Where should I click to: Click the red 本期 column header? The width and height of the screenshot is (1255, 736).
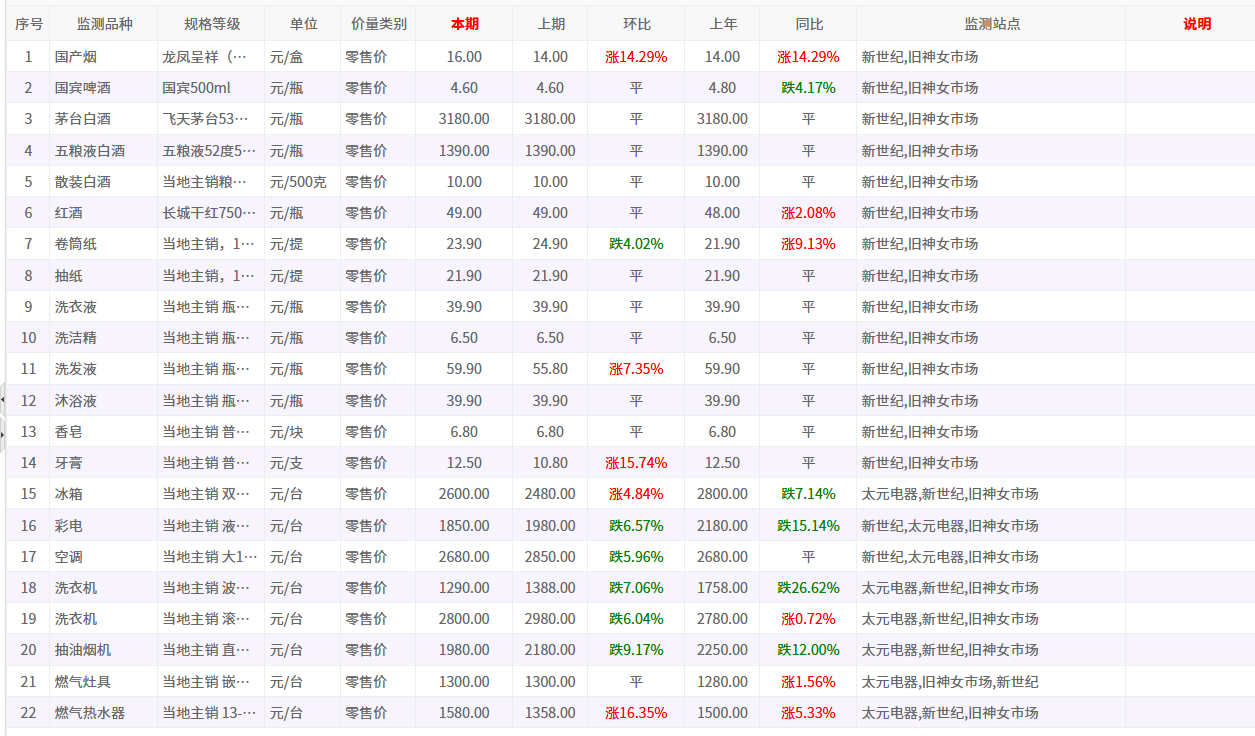click(464, 24)
